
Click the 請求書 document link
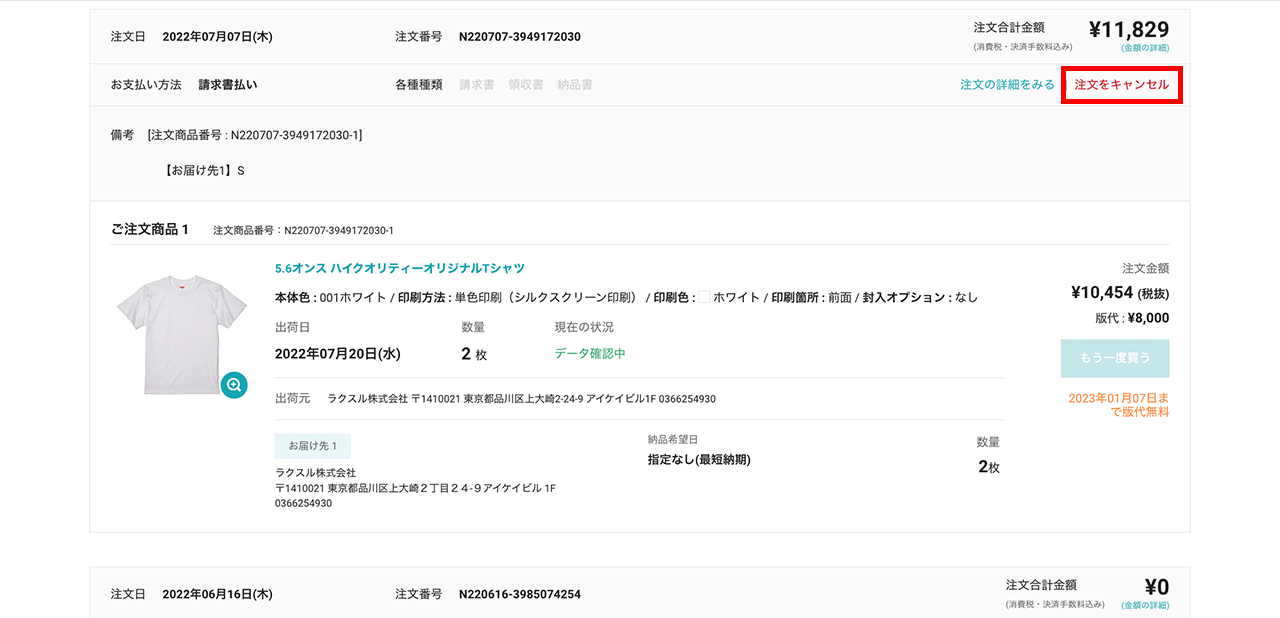[477, 85]
